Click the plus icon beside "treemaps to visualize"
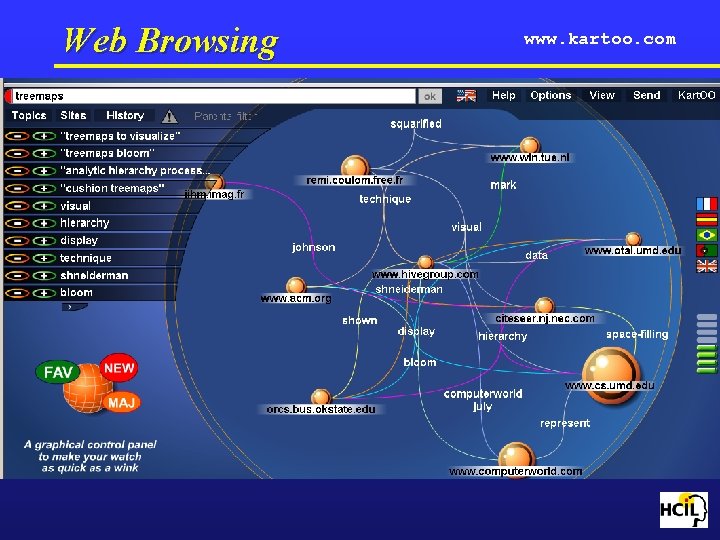This screenshot has width=720, height=540. [44, 136]
